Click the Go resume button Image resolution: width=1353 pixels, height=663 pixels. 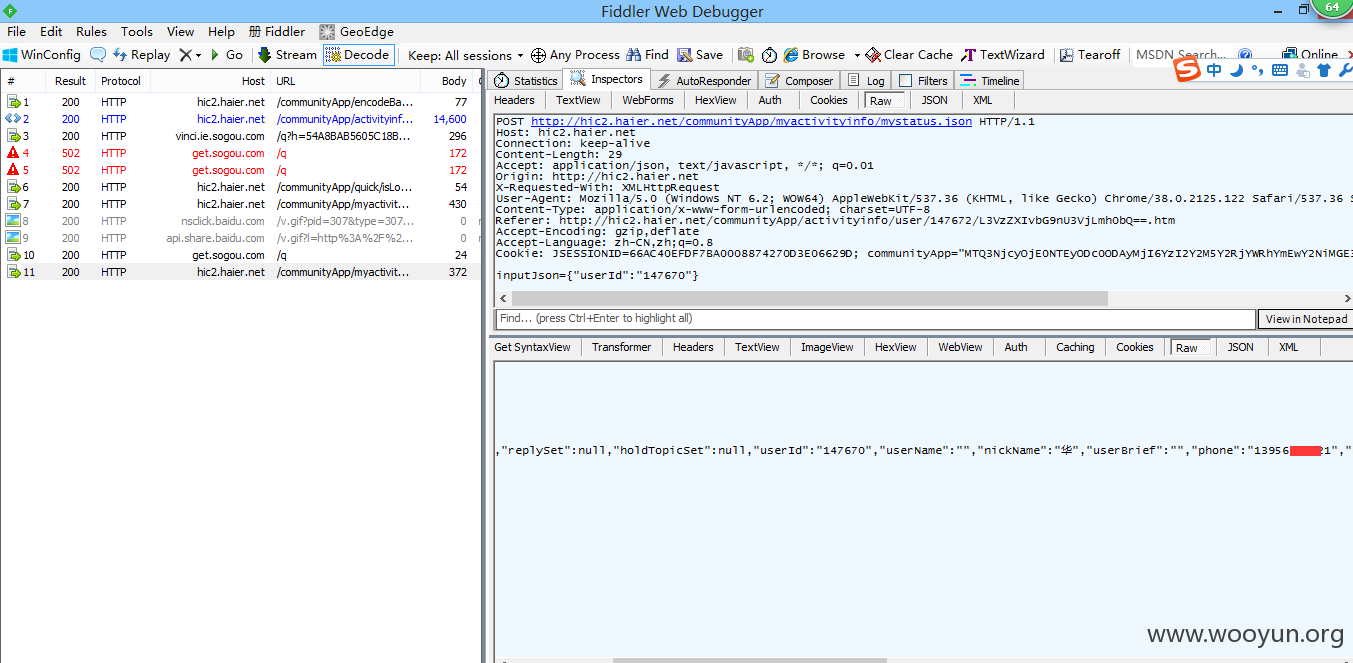[226, 55]
